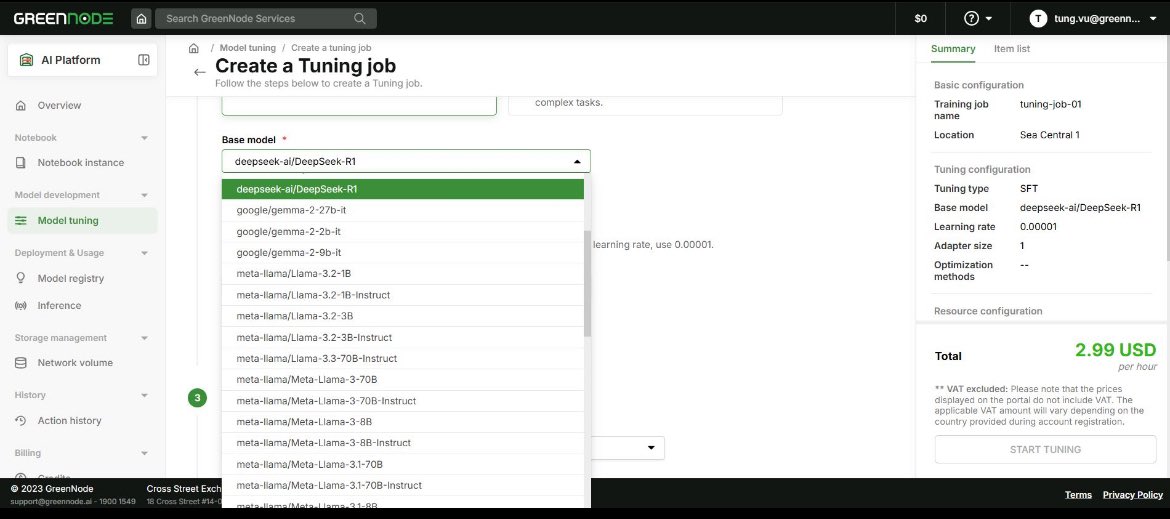
Task: Click the Action history clock icon
Action: [x=21, y=421]
